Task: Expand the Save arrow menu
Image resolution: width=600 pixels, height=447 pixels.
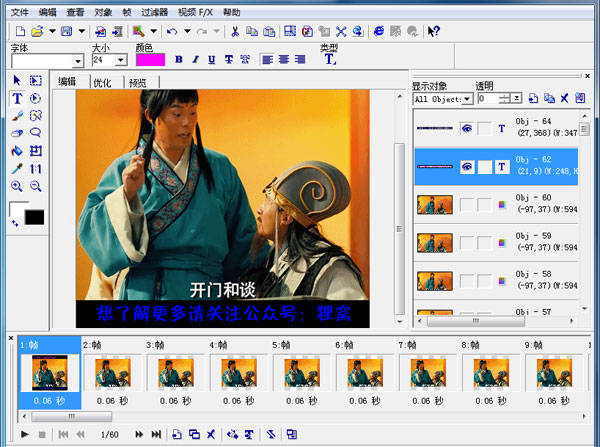Action: pos(82,31)
